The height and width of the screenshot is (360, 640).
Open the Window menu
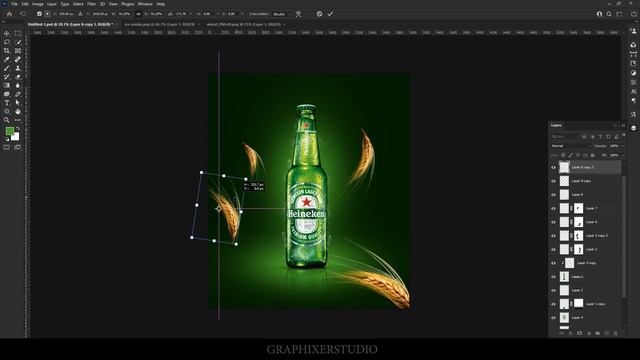coord(145,4)
